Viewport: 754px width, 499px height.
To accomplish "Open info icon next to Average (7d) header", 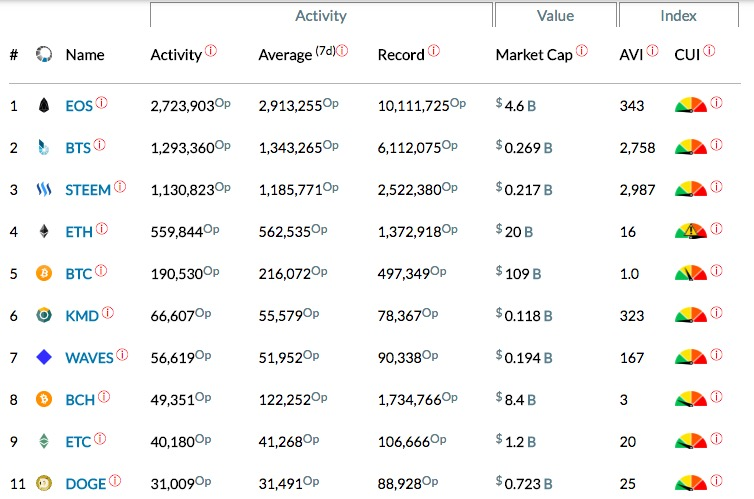I will [342, 50].
